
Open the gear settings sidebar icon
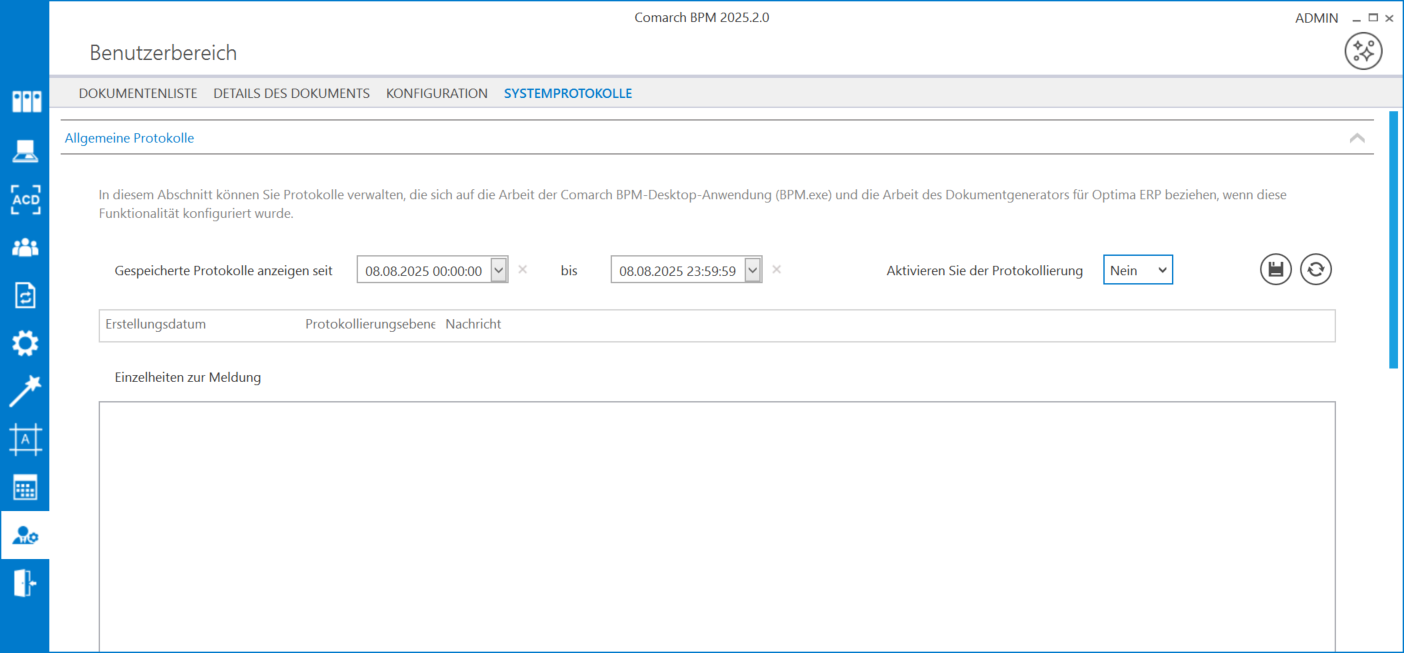pos(25,343)
